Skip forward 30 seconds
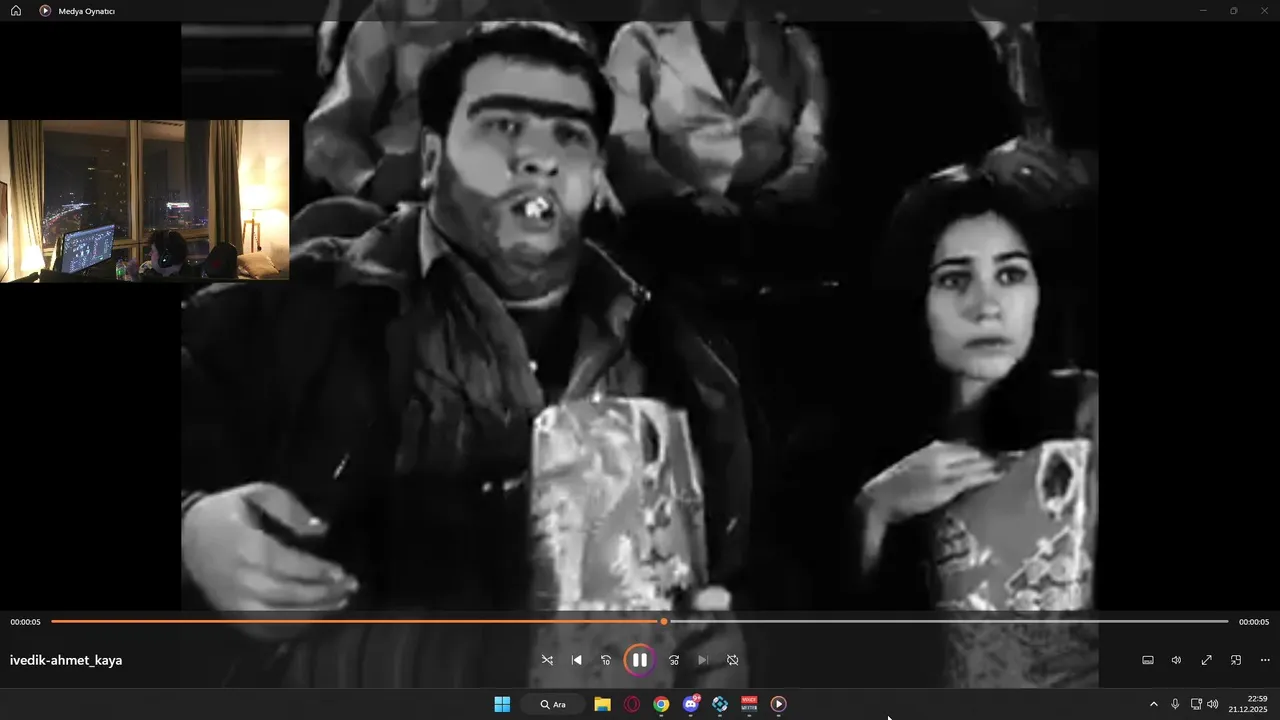The height and width of the screenshot is (720, 1280). click(674, 660)
